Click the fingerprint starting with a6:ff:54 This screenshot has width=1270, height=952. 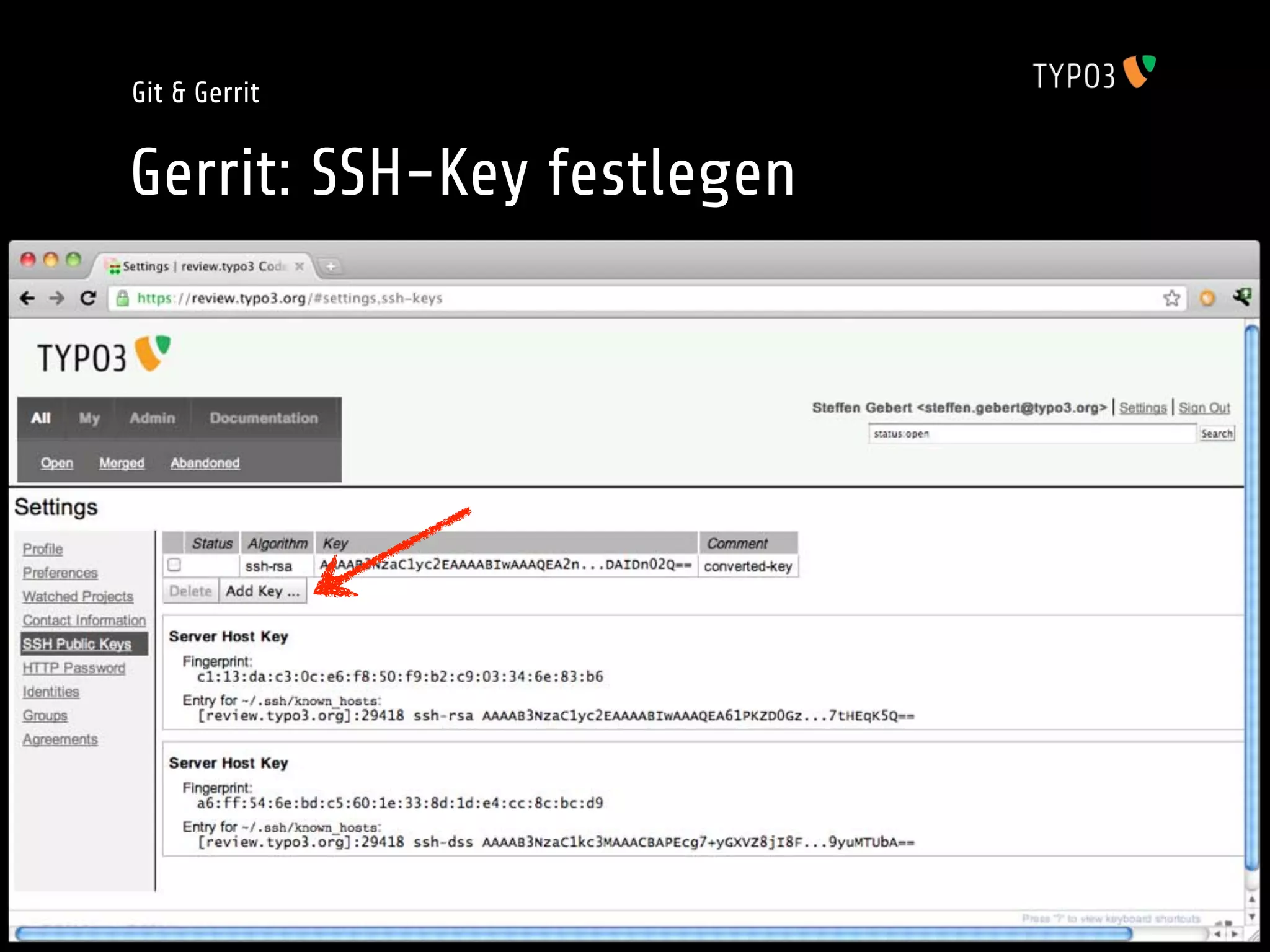pos(400,803)
